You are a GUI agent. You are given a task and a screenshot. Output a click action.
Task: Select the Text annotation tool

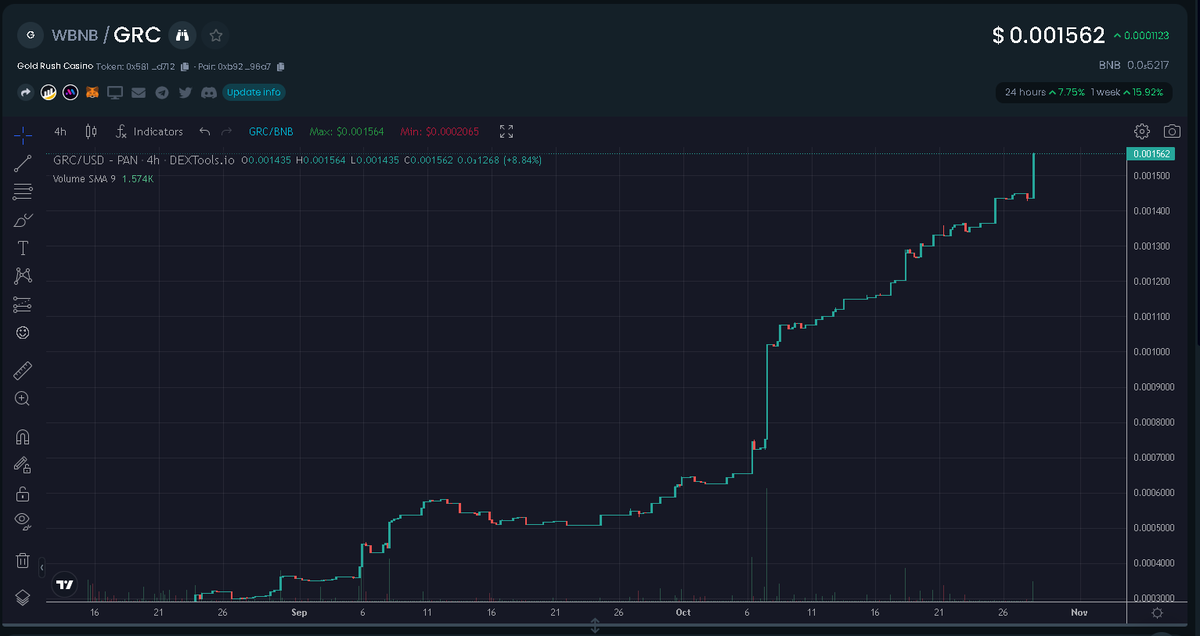click(22, 248)
